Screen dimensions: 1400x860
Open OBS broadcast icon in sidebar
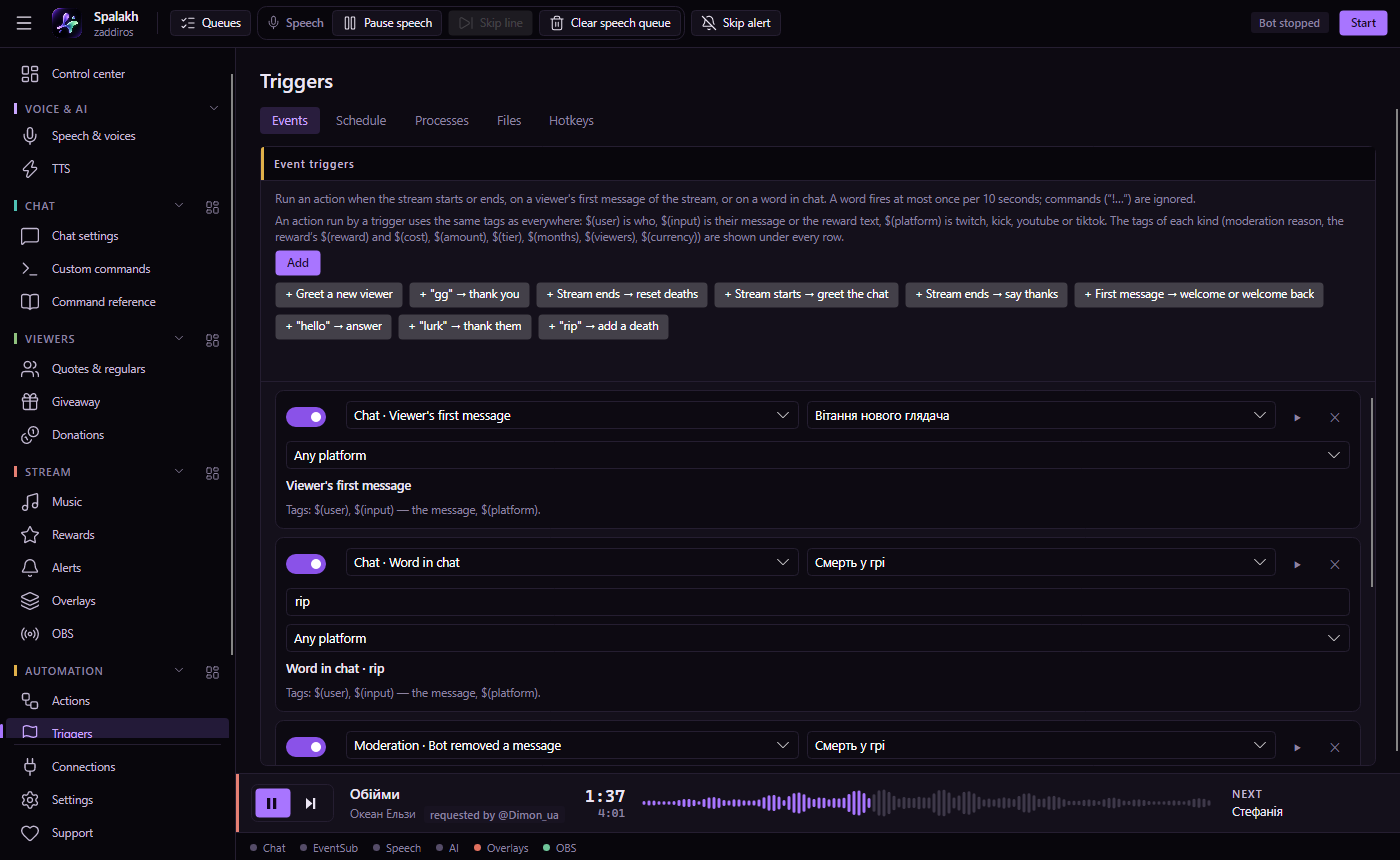tap(31, 634)
